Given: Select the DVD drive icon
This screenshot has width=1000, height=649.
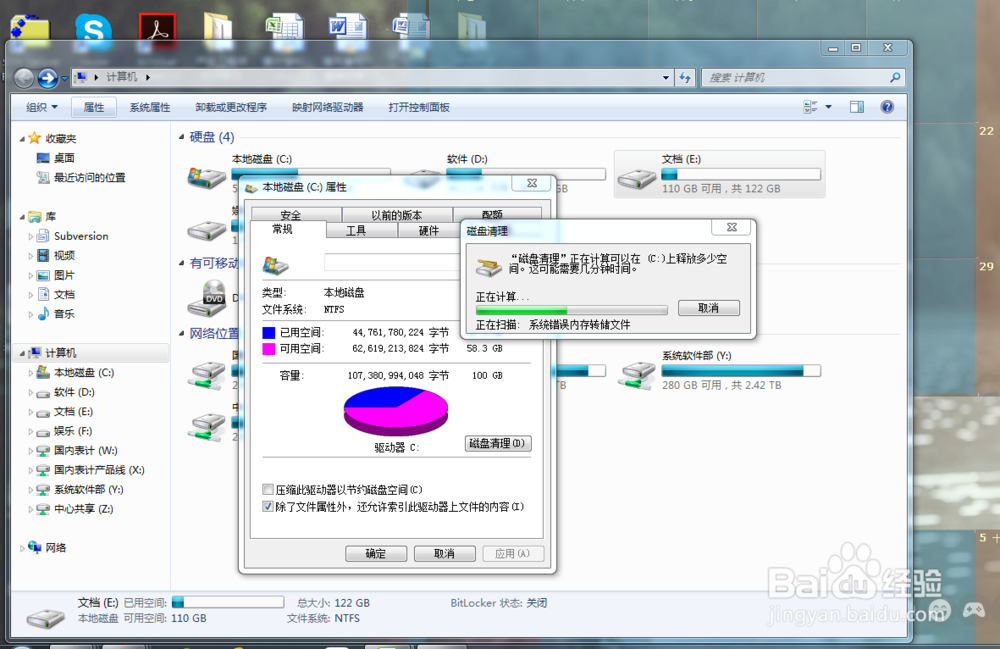Looking at the screenshot, I should [207, 298].
